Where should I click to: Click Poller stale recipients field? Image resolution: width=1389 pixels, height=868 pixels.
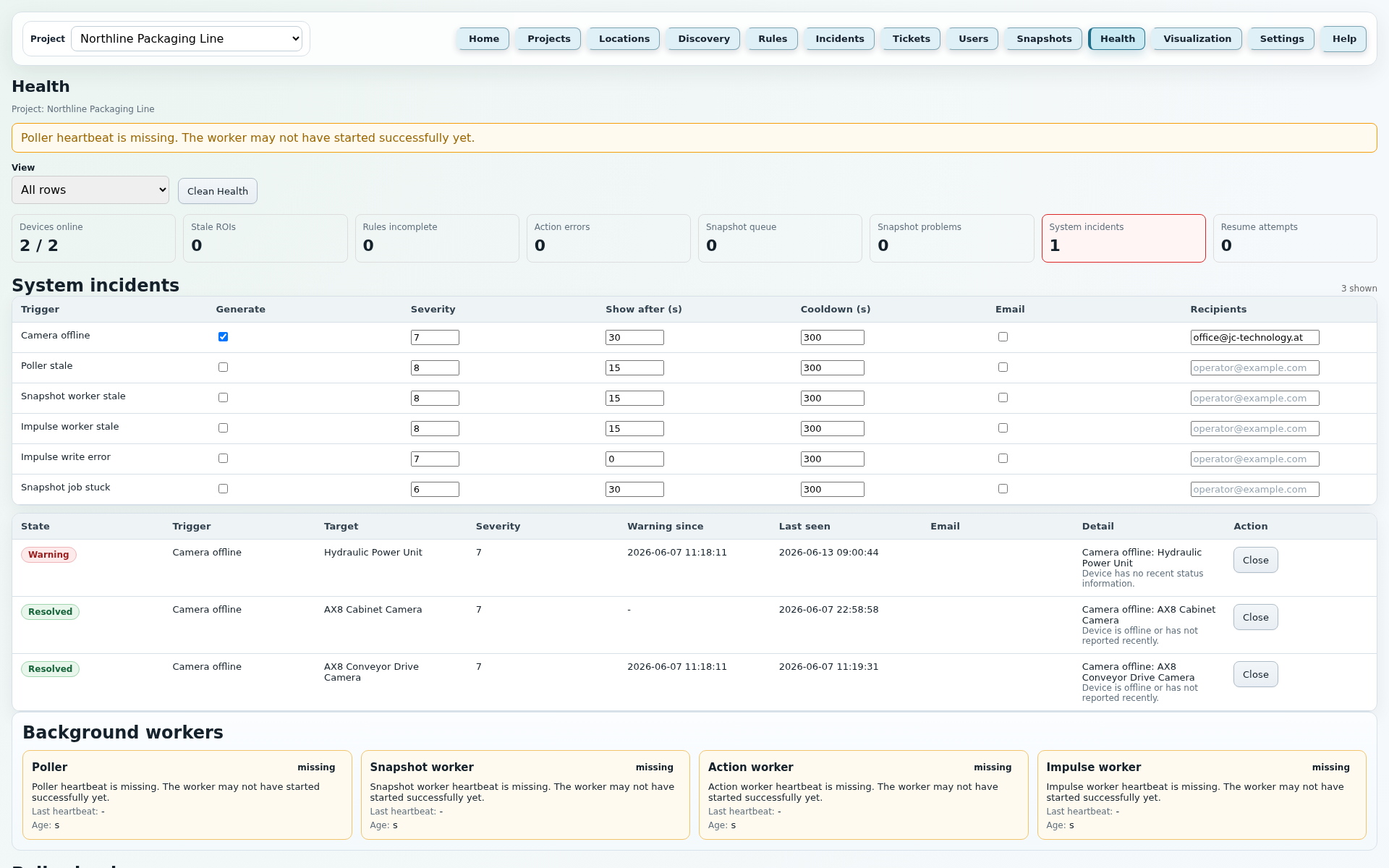(1254, 367)
